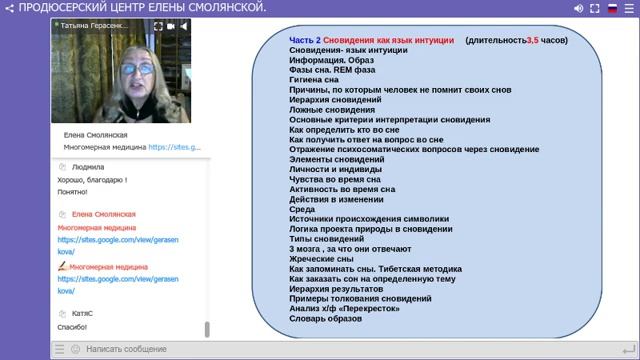The height and width of the screenshot is (360, 640).
Task: Click the slide line "Типы сновидений"
Action: (327, 239)
